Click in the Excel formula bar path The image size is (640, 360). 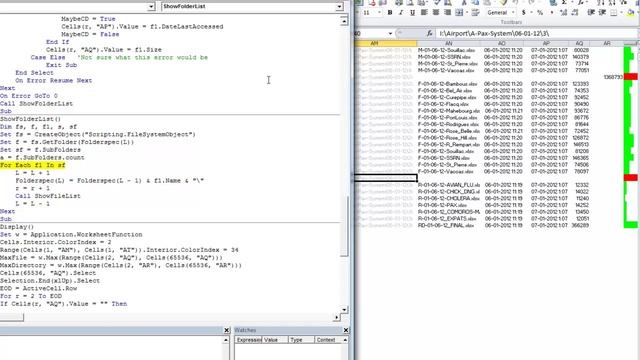point(537,33)
